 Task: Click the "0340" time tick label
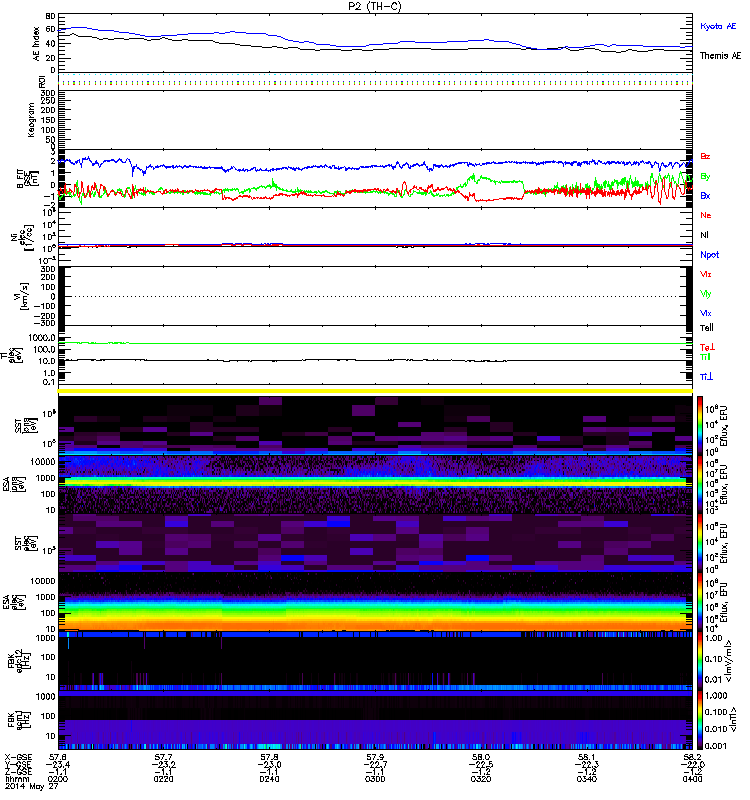[x=586, y=779]
